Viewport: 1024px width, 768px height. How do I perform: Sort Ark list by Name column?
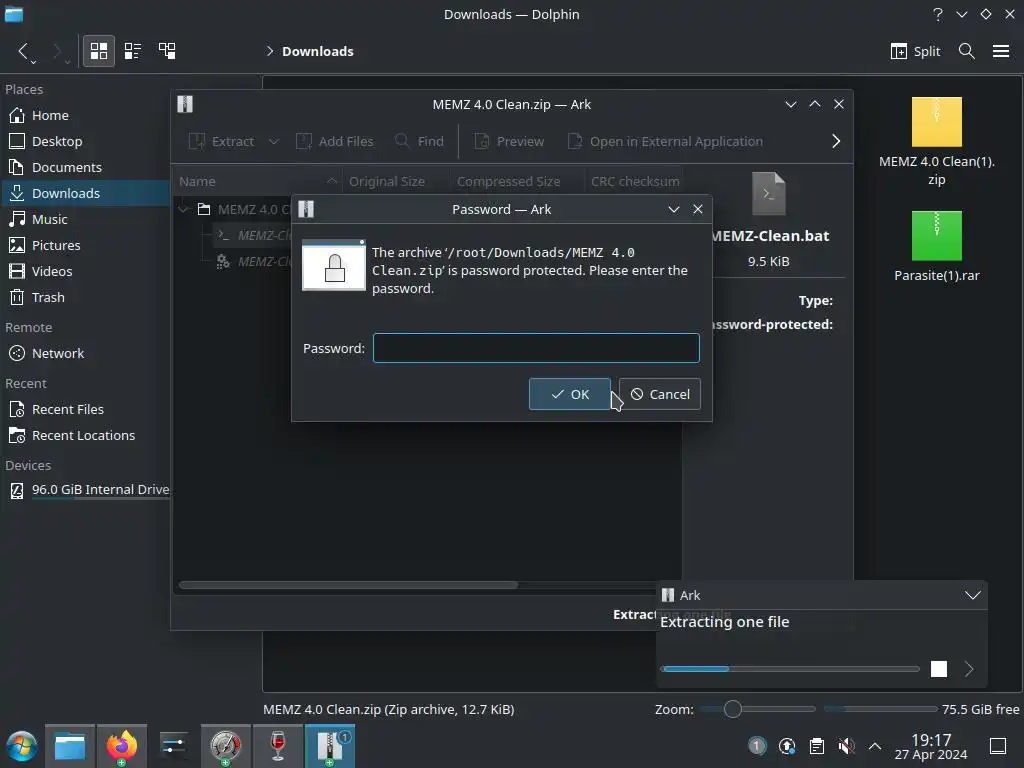pyautogui.click(x=258, y=182)
